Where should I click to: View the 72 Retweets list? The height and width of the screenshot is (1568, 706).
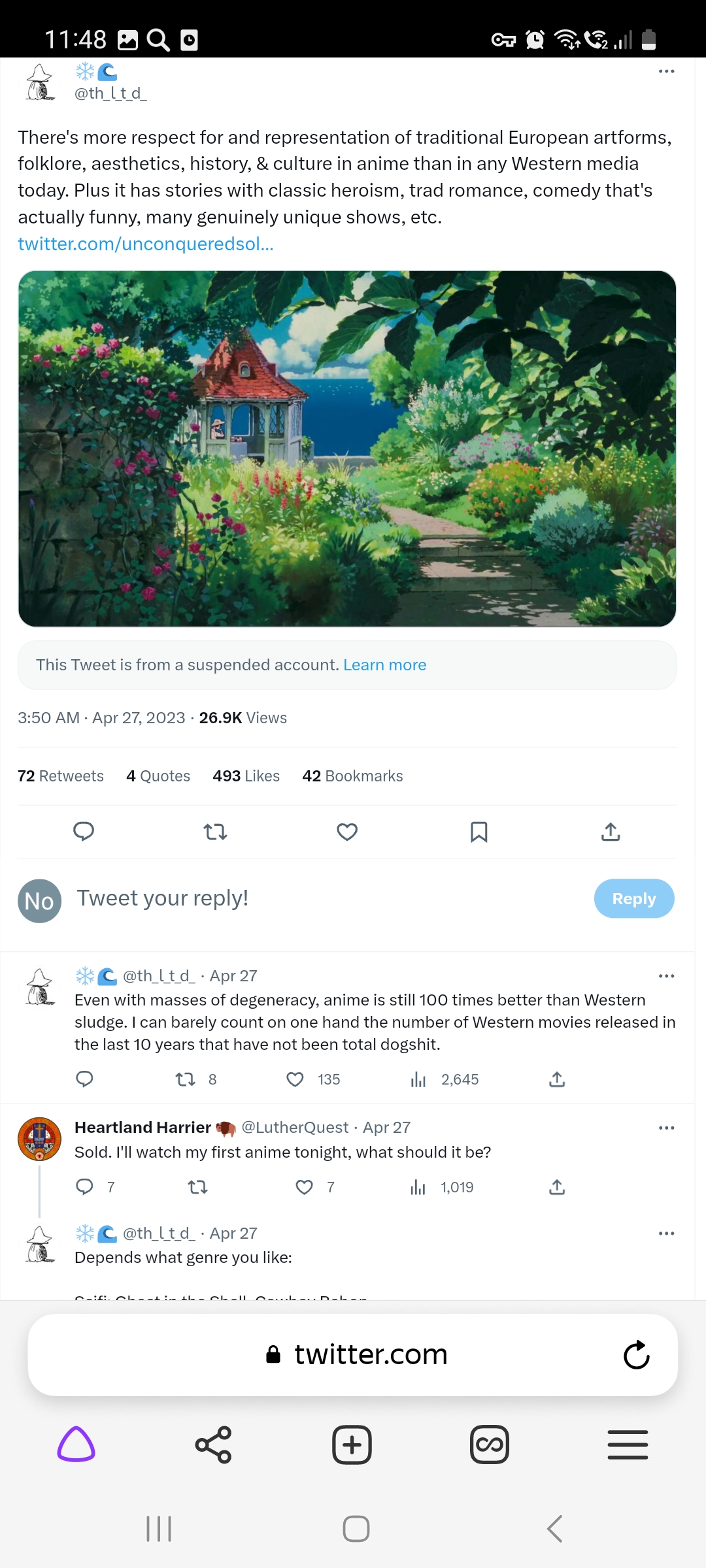click(x=61, y=776)
